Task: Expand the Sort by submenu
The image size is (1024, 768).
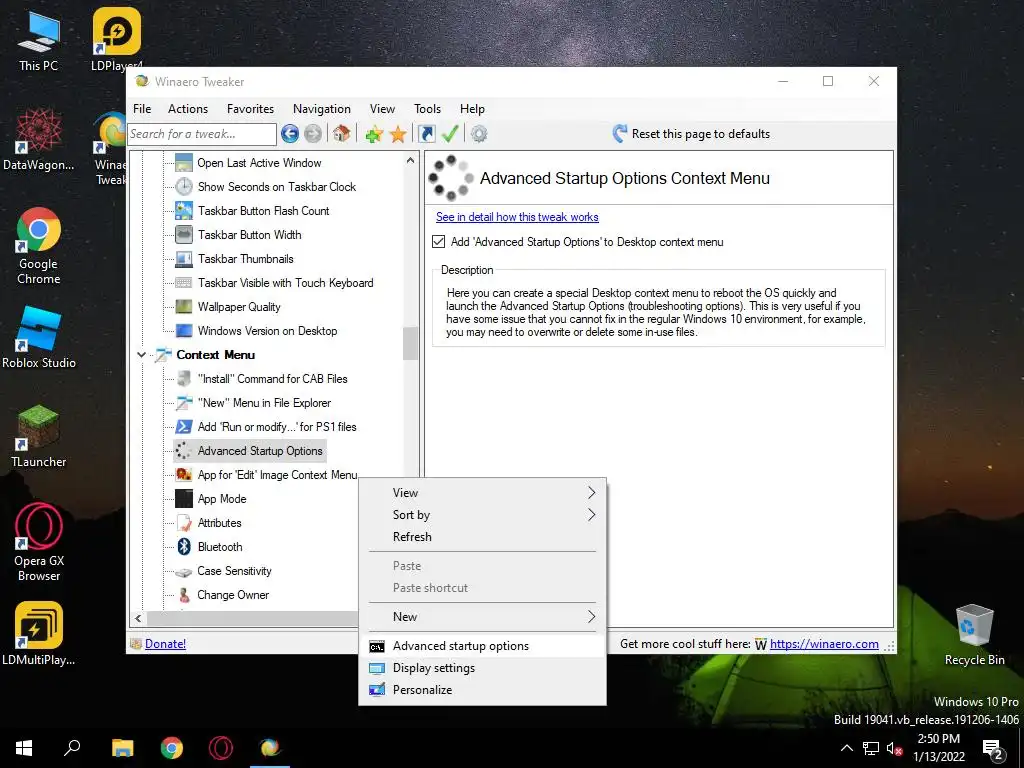Action: click(483, 515)
